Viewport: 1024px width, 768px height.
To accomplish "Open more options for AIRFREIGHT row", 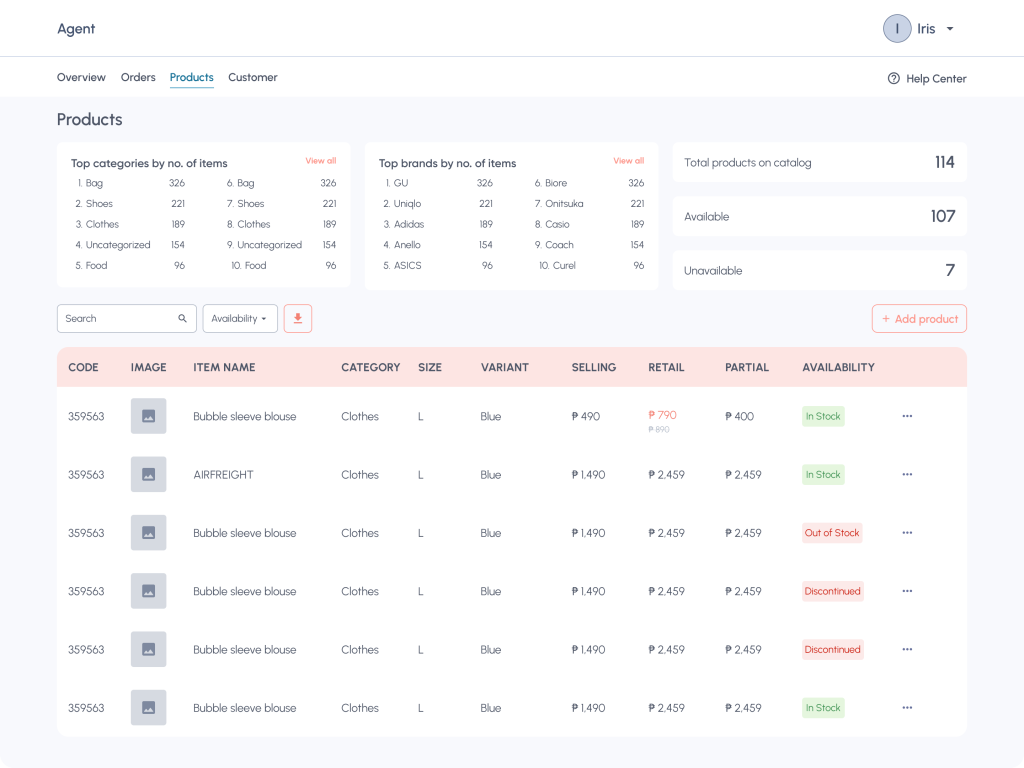I will 907,475.
